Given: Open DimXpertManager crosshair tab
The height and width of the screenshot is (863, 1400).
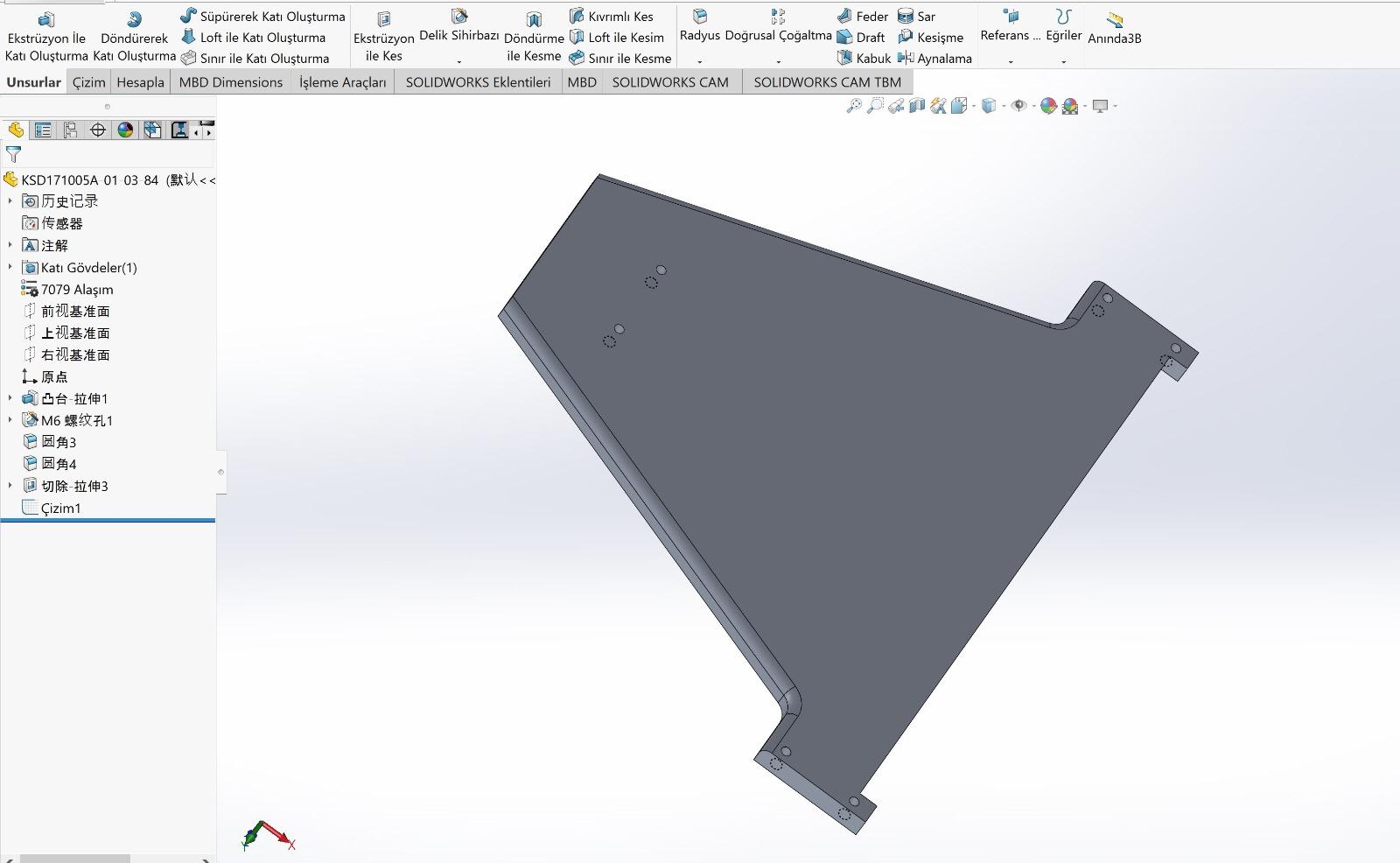Looking at the screenshot, I should [98, 130].
